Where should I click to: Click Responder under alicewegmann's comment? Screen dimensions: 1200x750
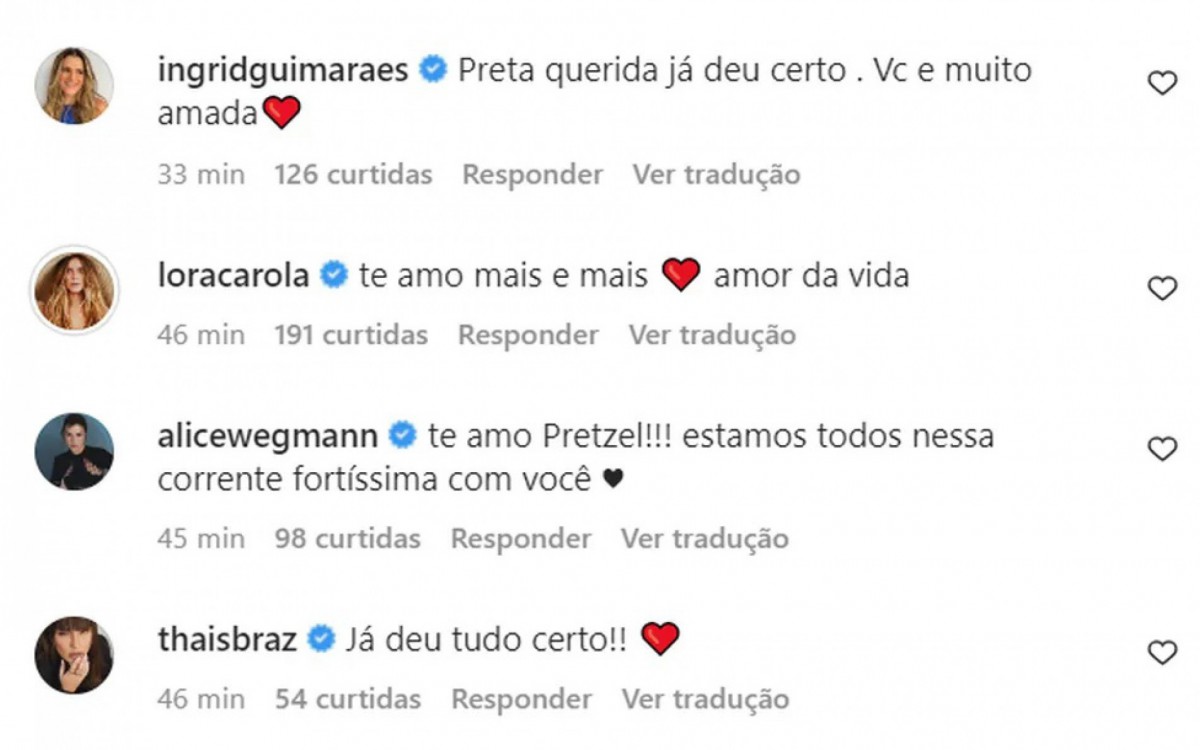520,539
